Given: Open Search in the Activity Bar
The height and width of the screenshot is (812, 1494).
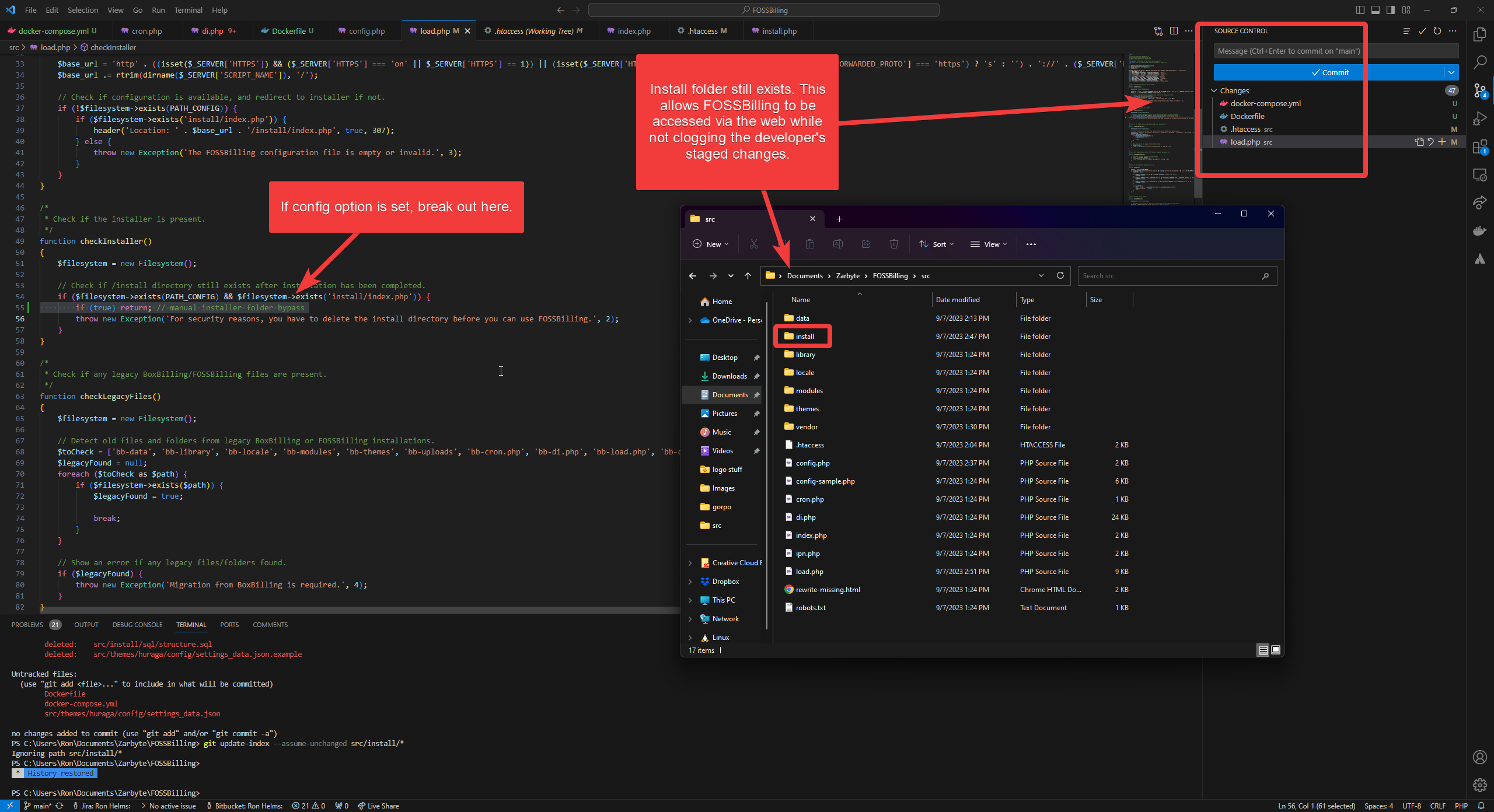Looking at the screenshot, I should pos(1481,62).
